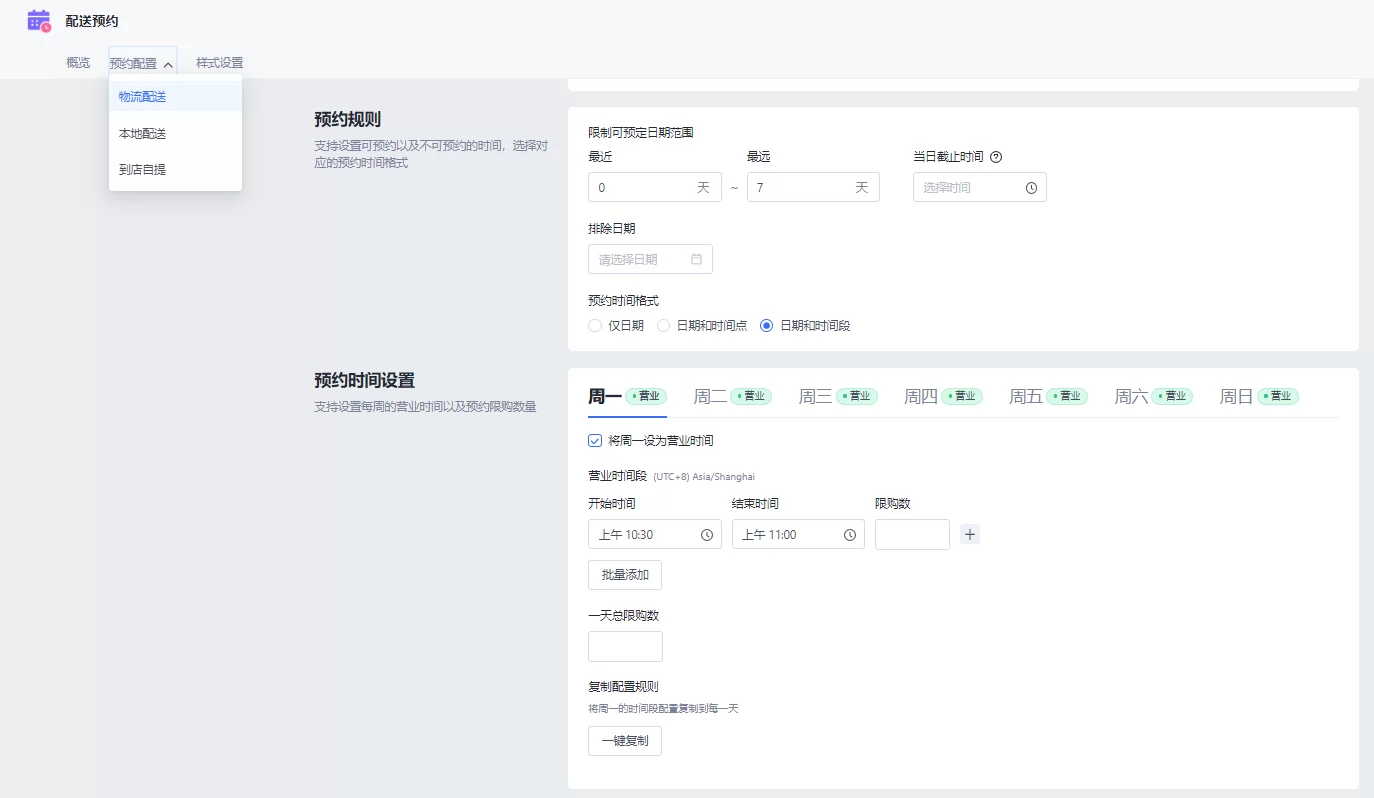Click the 一天总限购数 input field

(624, 646)
